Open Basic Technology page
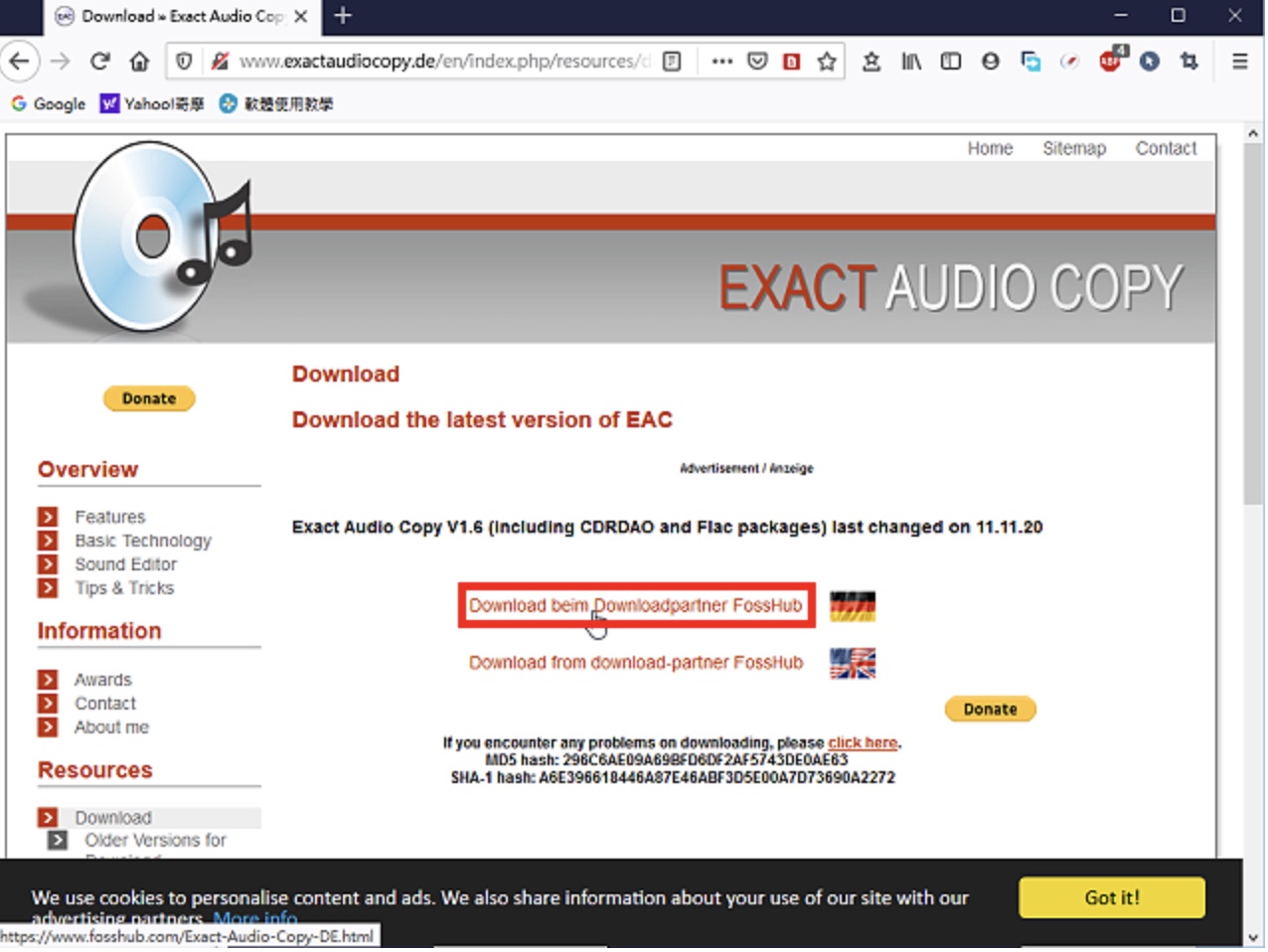 coord(143,541)
